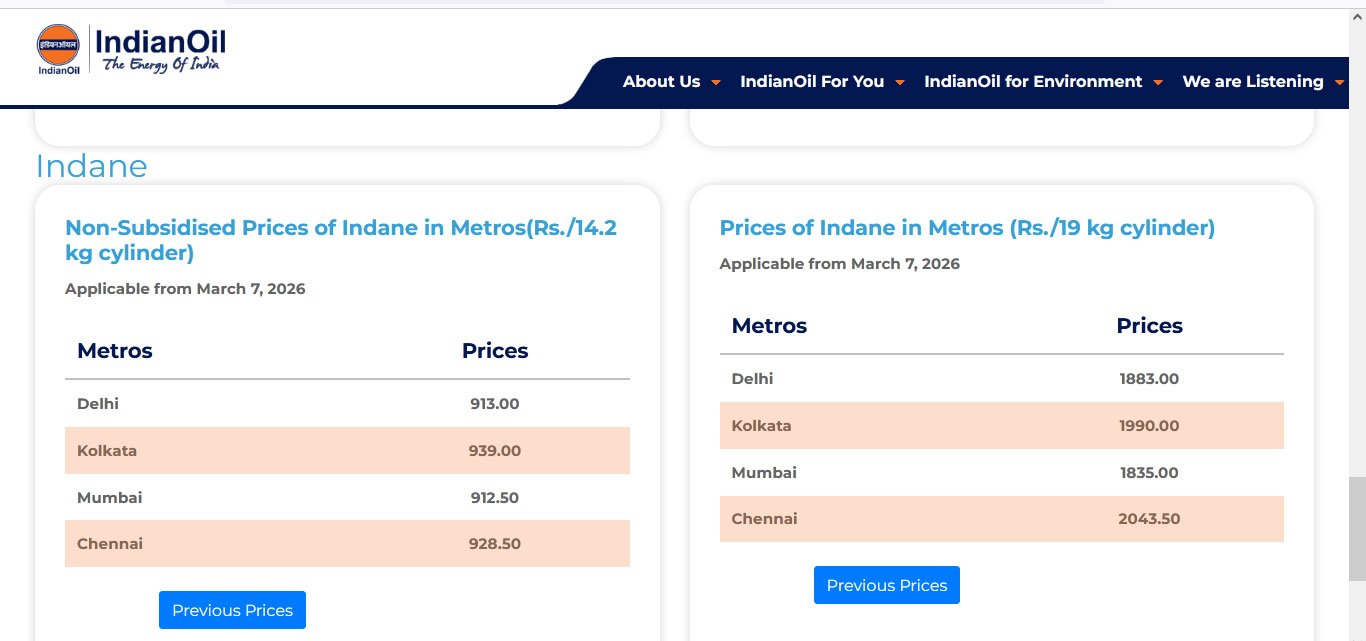Screen dimensions: 1366x641
Task: Open IndianOil for Environment menu
Action: (1033, 82)
